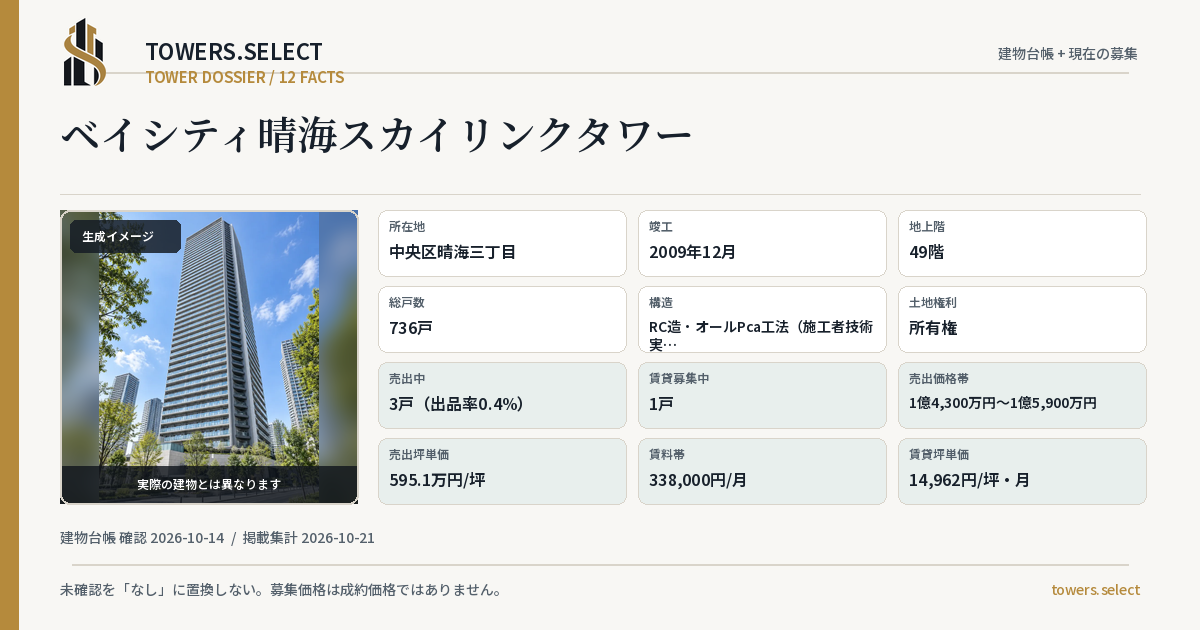Click the 賃貸募集中 card showing 1戸

click(762, 395)
